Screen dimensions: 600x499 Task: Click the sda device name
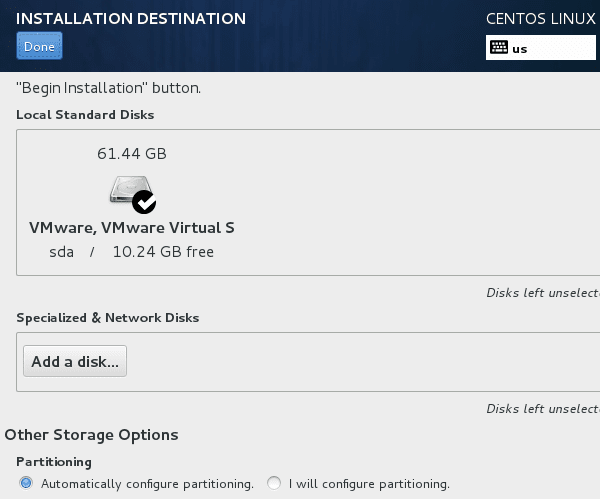coord(61,252)
